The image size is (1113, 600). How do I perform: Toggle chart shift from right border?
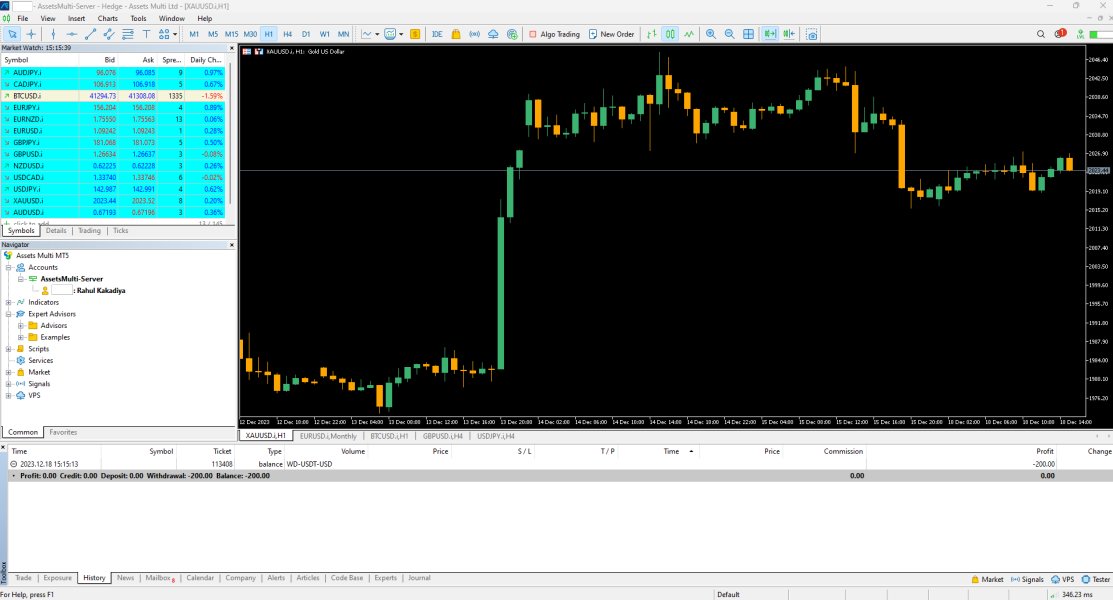(789, 34)
